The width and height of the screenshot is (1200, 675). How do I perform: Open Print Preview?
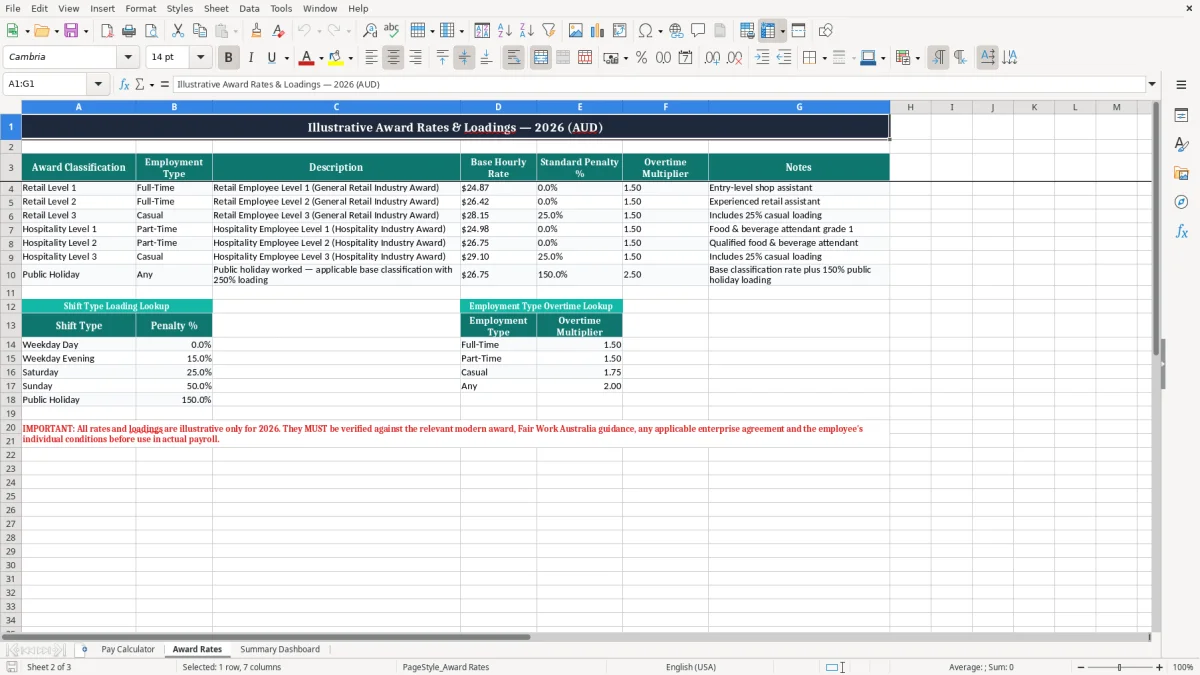coord(151,31)
